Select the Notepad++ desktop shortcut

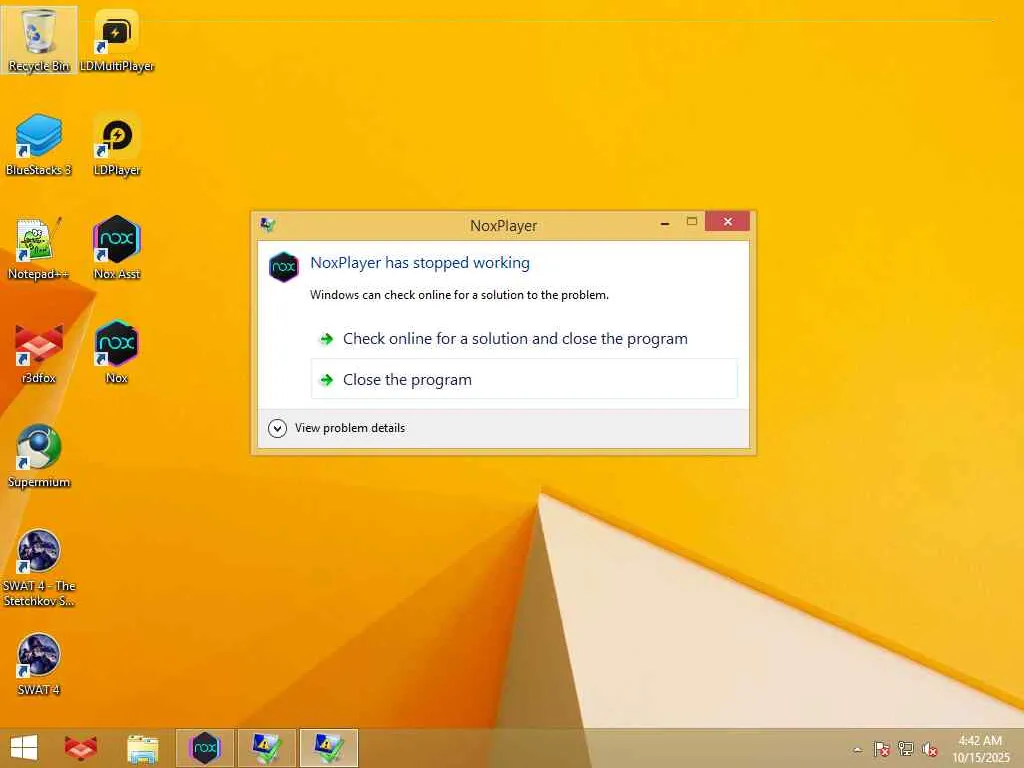39,248
